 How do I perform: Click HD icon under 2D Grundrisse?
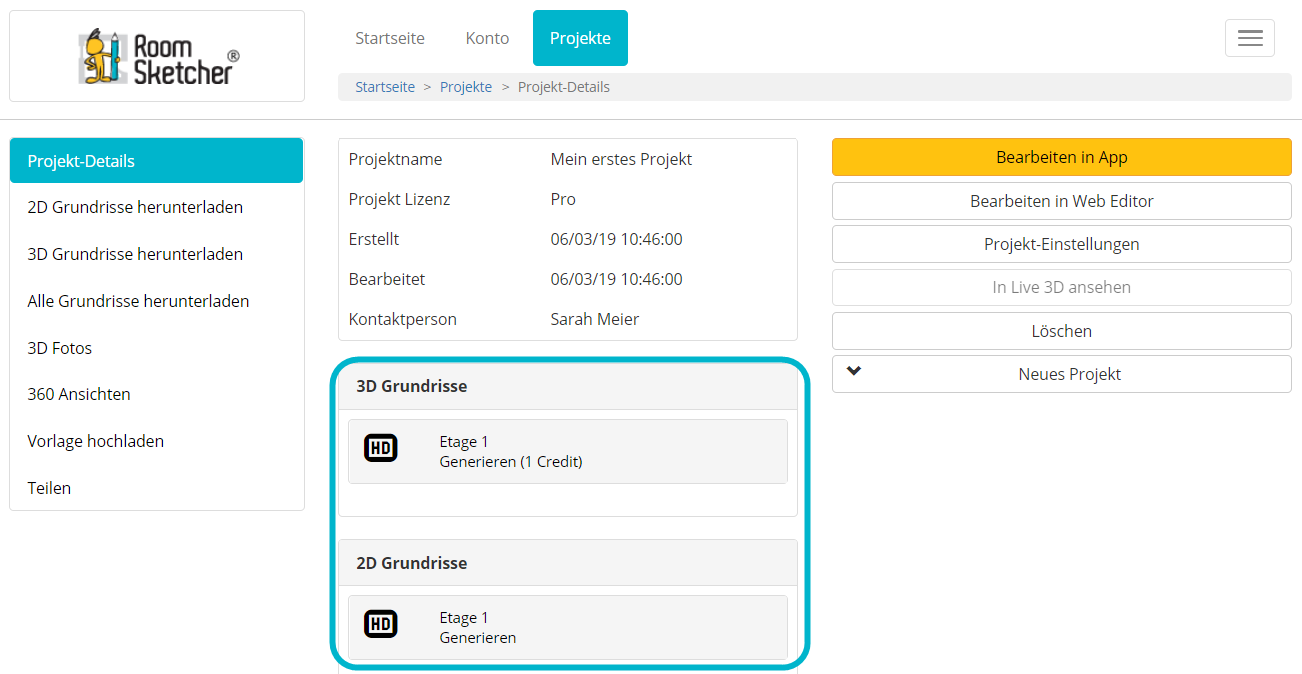point(380,625)
